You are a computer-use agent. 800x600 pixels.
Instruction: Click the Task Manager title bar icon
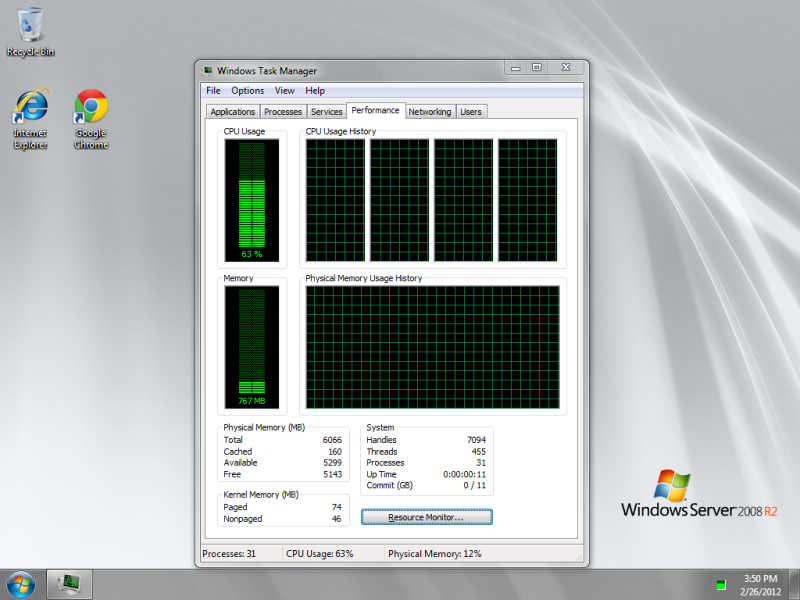pyautogui.click(x=208, y=70)
